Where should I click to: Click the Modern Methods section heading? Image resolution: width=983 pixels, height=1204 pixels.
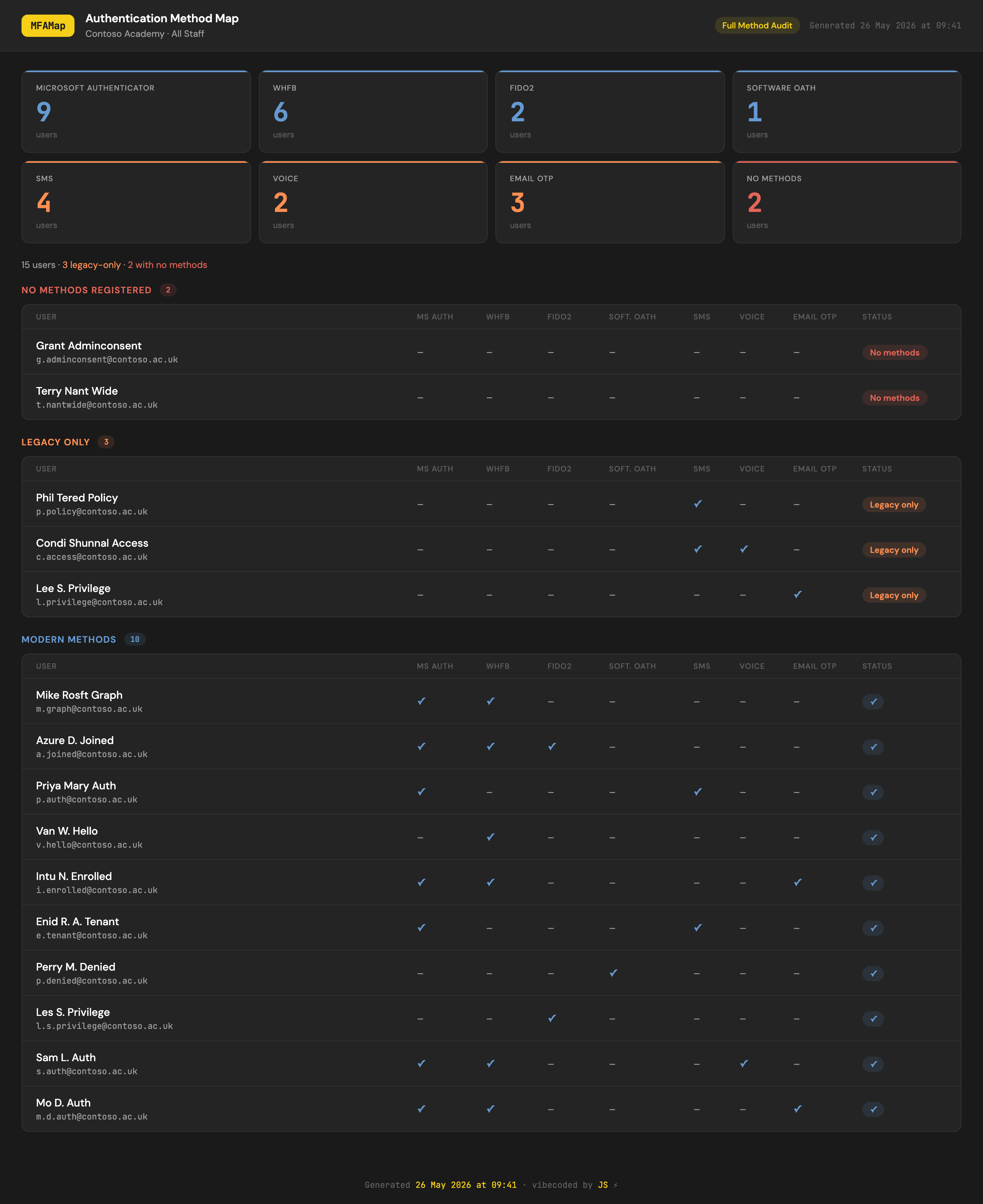click(68, 639)
